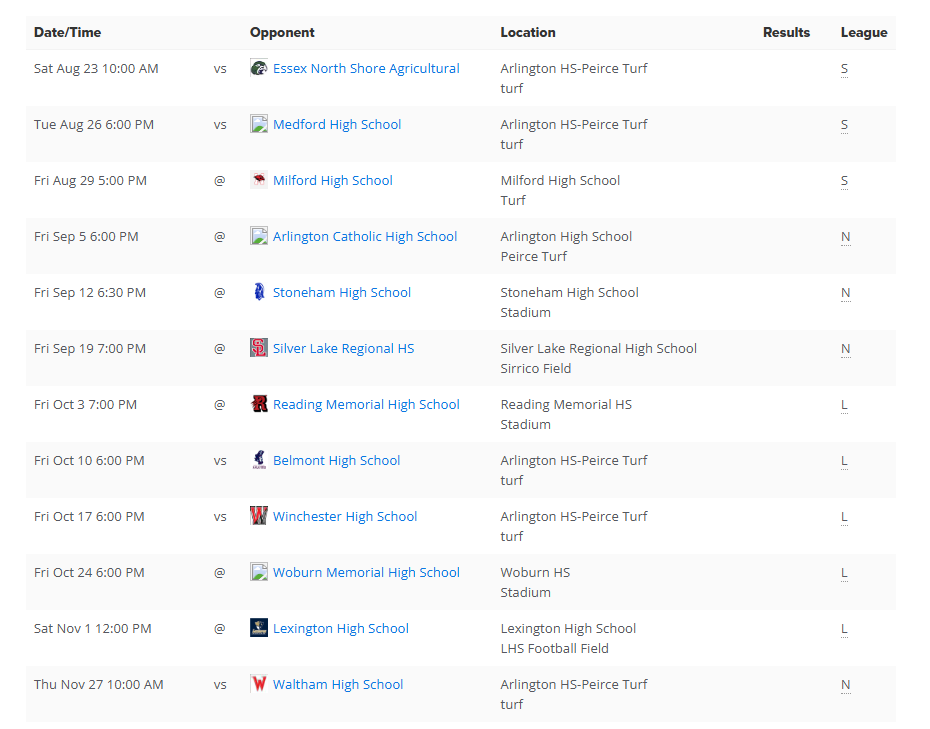This screenshot has width=930, height=729.
Task: Select date Fri Oct 24 6:00 PM
Action: [x=89, y=573]
